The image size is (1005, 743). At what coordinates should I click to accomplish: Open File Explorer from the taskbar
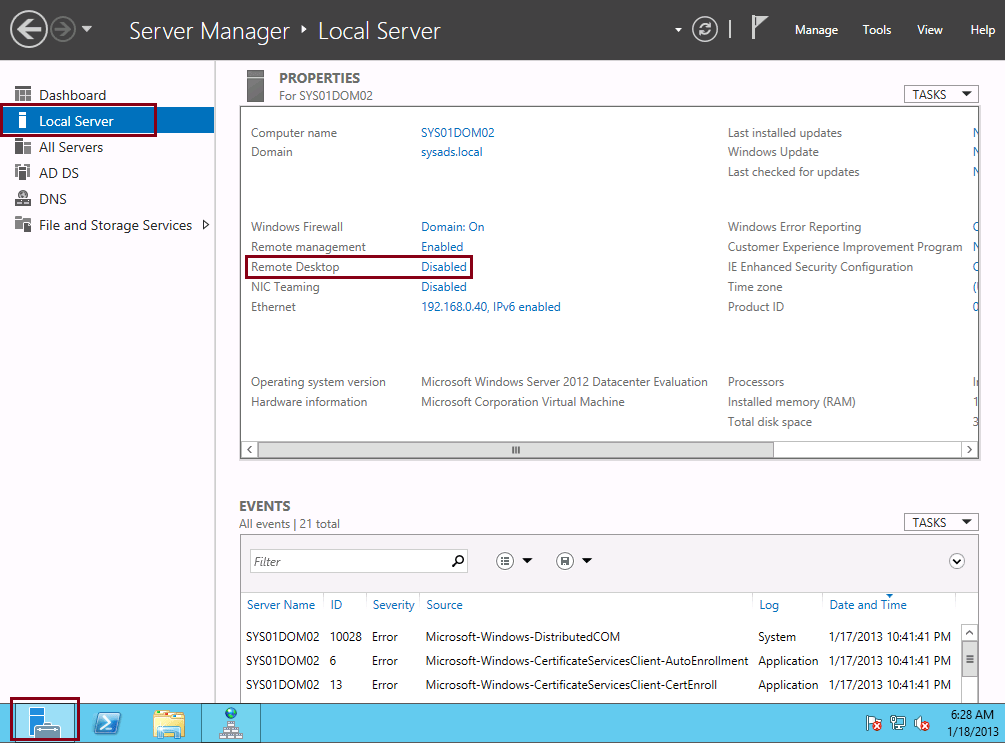pos(169,724)
